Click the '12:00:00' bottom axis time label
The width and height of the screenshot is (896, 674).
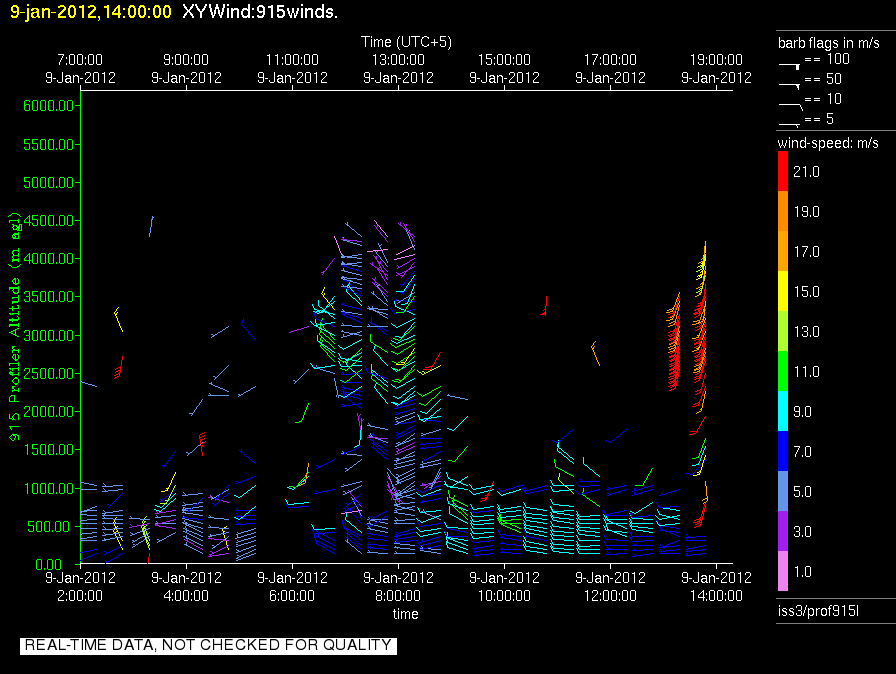610,596
